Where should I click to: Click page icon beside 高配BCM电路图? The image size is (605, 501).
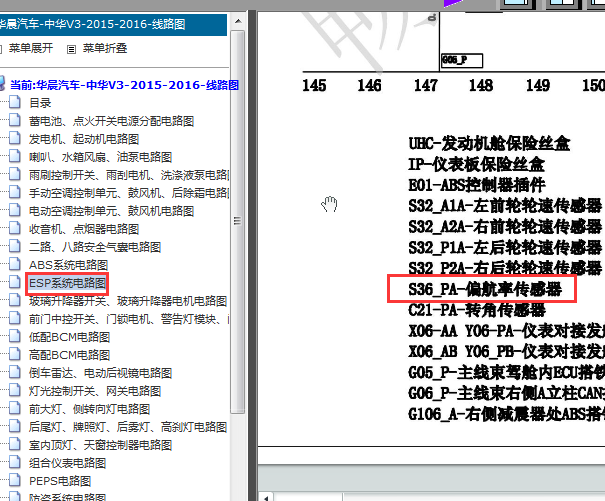click(x=15, y=354)
